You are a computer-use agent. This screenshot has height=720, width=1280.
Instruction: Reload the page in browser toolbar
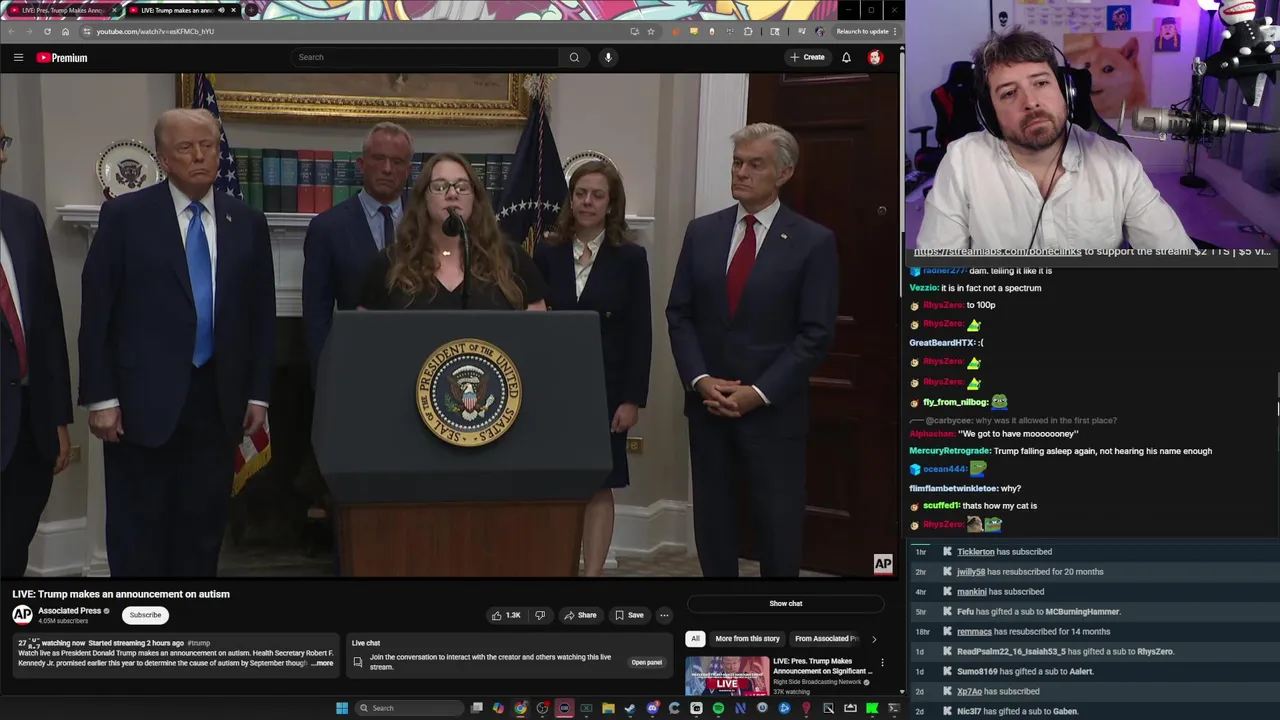coord(47,31)
